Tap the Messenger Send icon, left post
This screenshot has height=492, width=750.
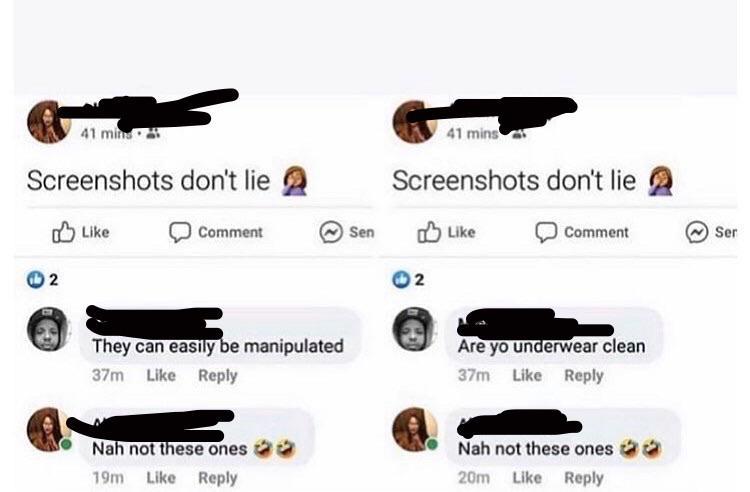331,232
